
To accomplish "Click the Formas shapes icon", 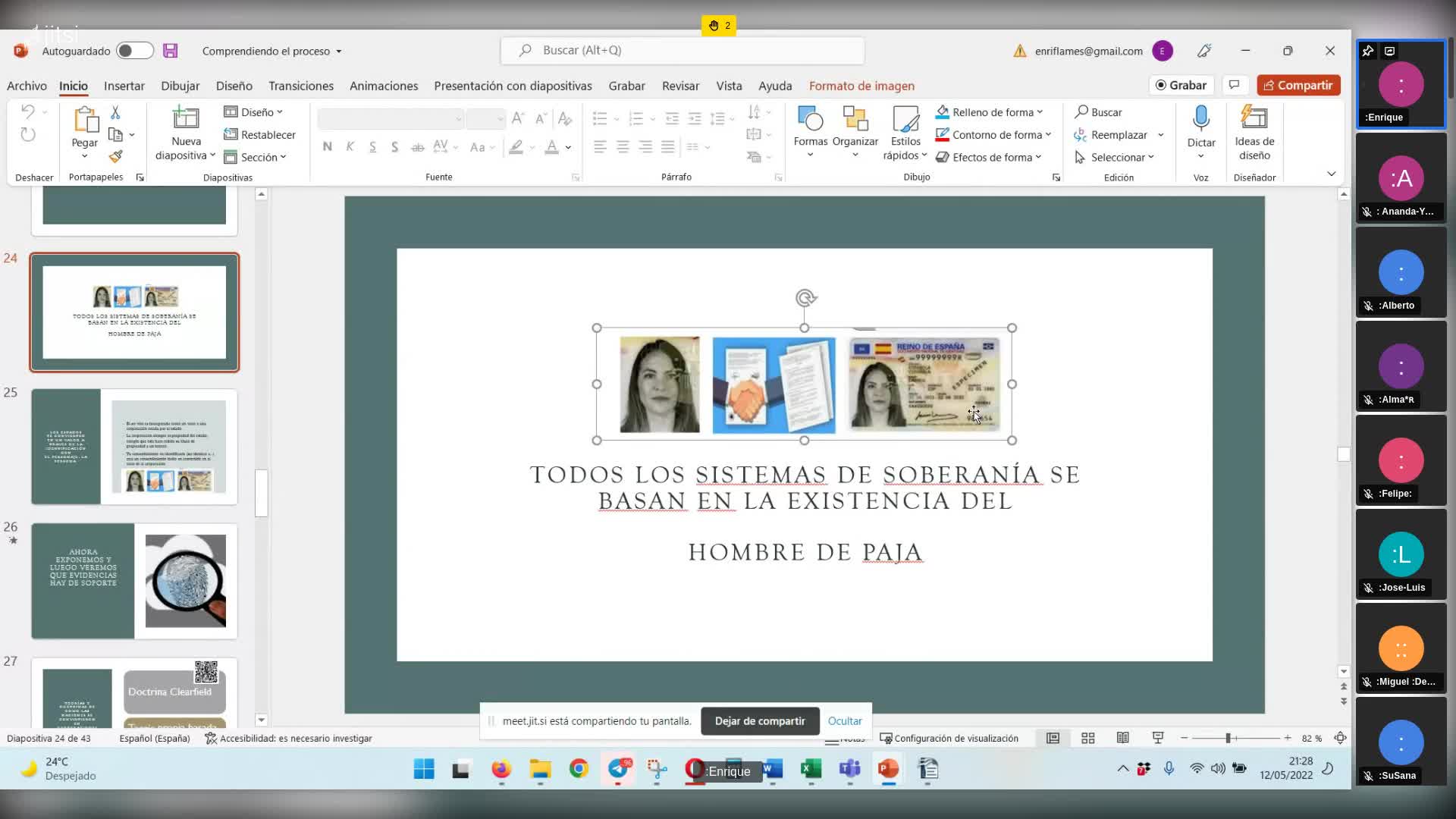I will click(811, 119).
